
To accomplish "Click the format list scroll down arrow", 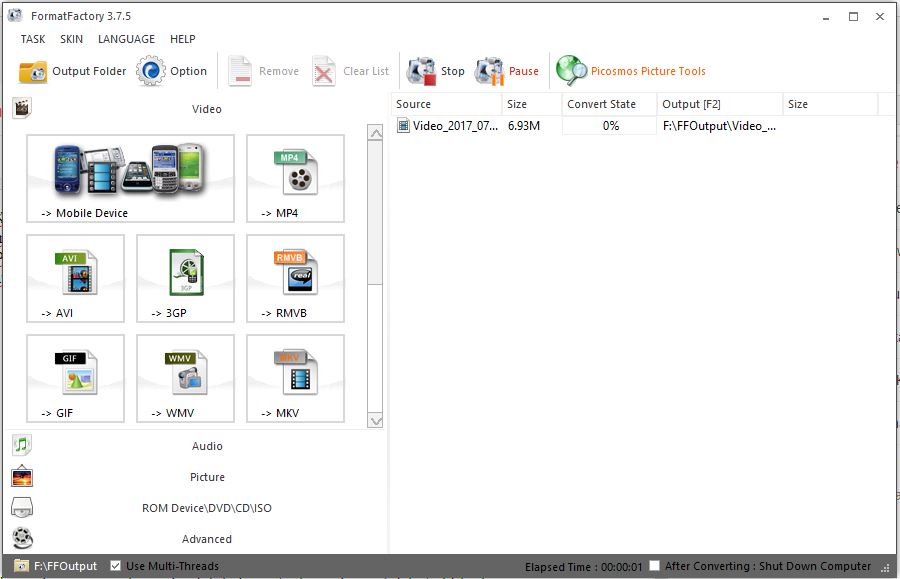I will [x=375, y=421].
